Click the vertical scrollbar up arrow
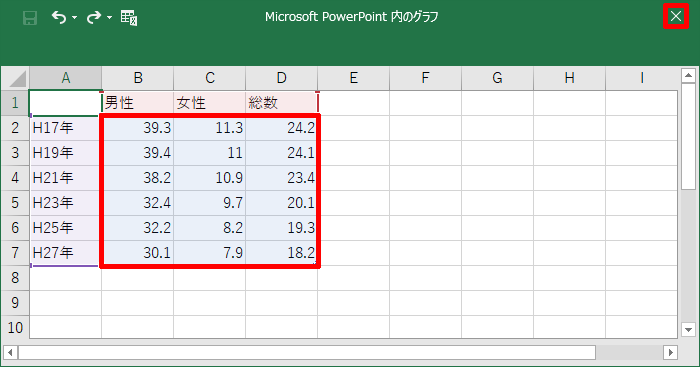The height and width of the screenshot is (367, 700). pos(688,75)
